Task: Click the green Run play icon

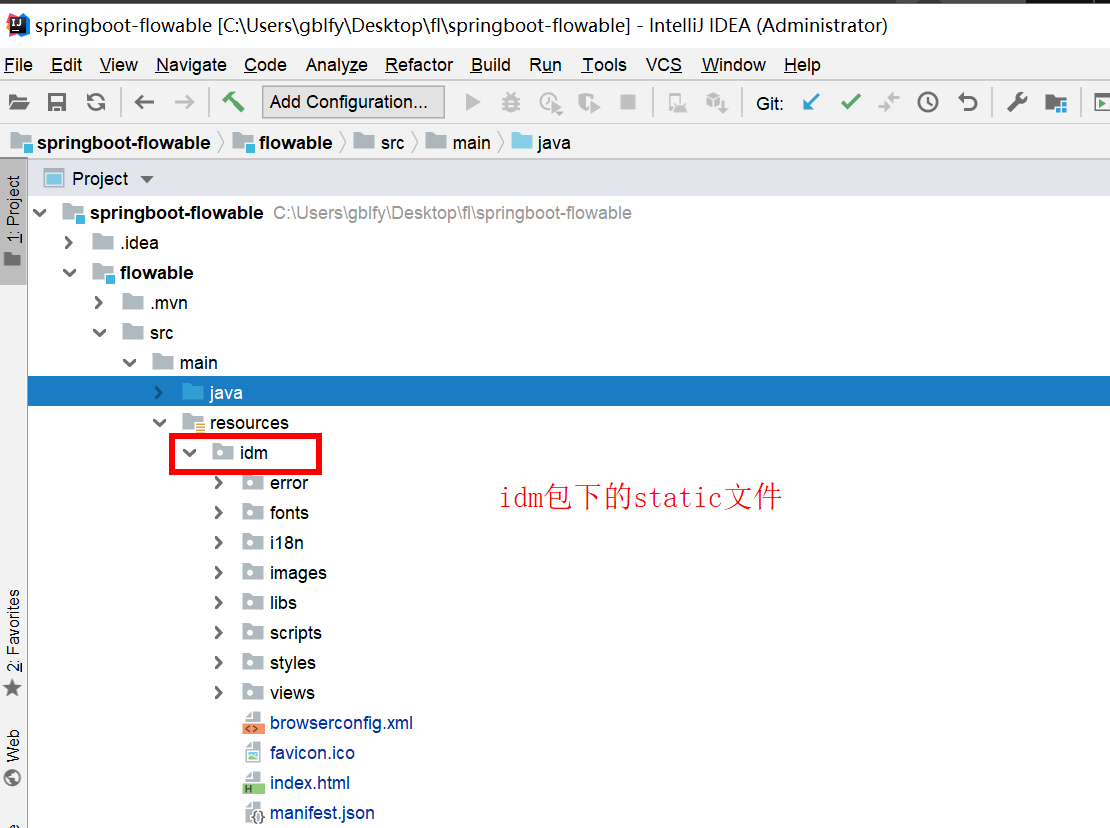Action: tap(473, 103)
